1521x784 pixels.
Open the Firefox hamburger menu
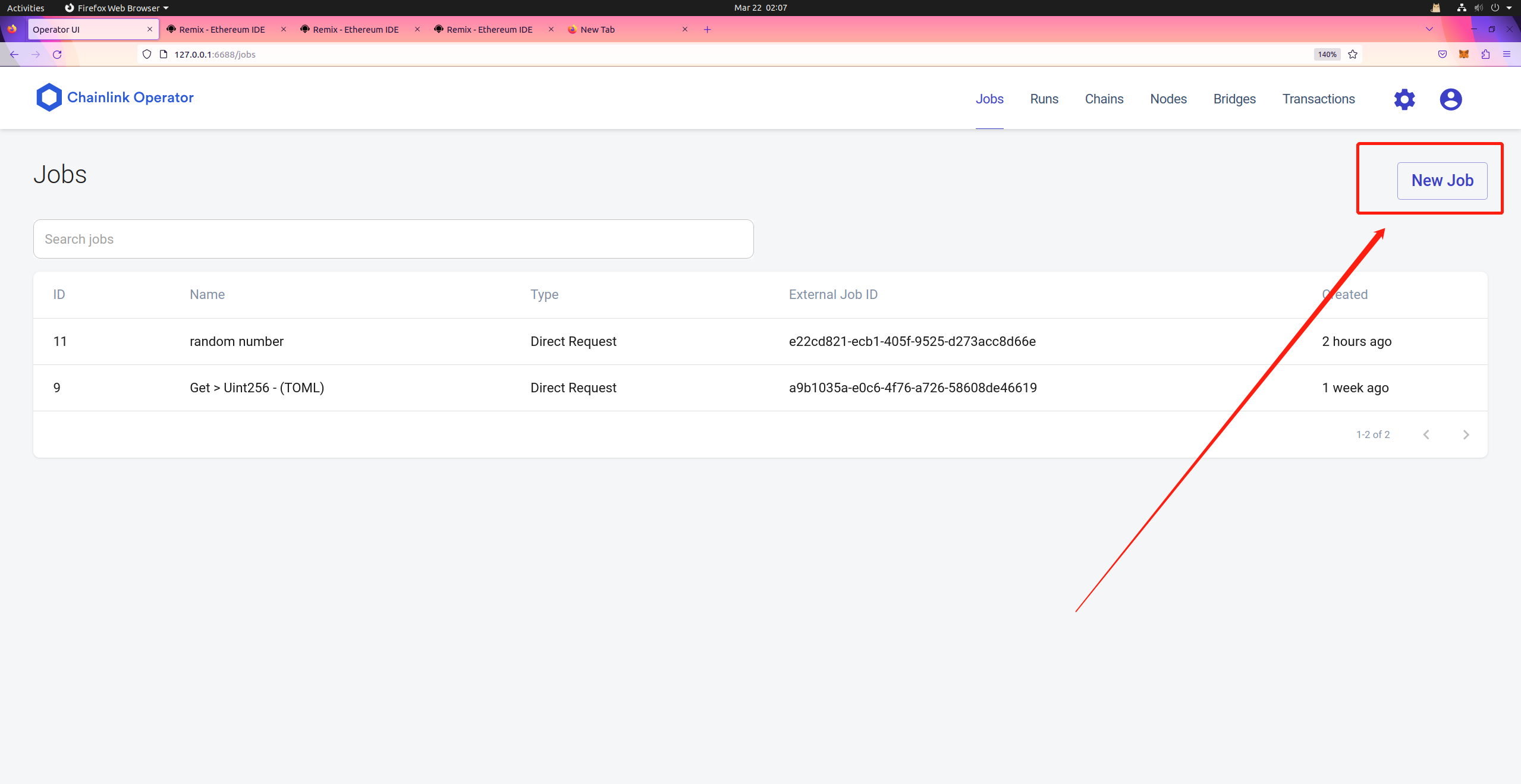click(1509, 54)
